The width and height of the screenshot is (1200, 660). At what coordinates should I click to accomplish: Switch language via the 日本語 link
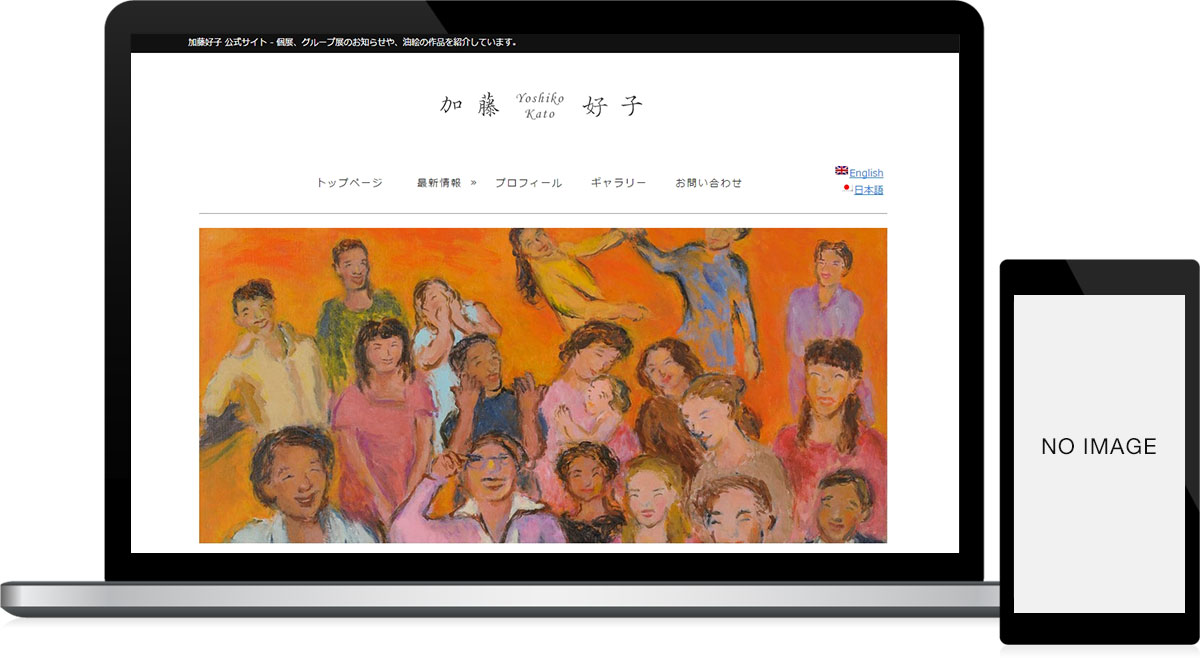[869, 190]
